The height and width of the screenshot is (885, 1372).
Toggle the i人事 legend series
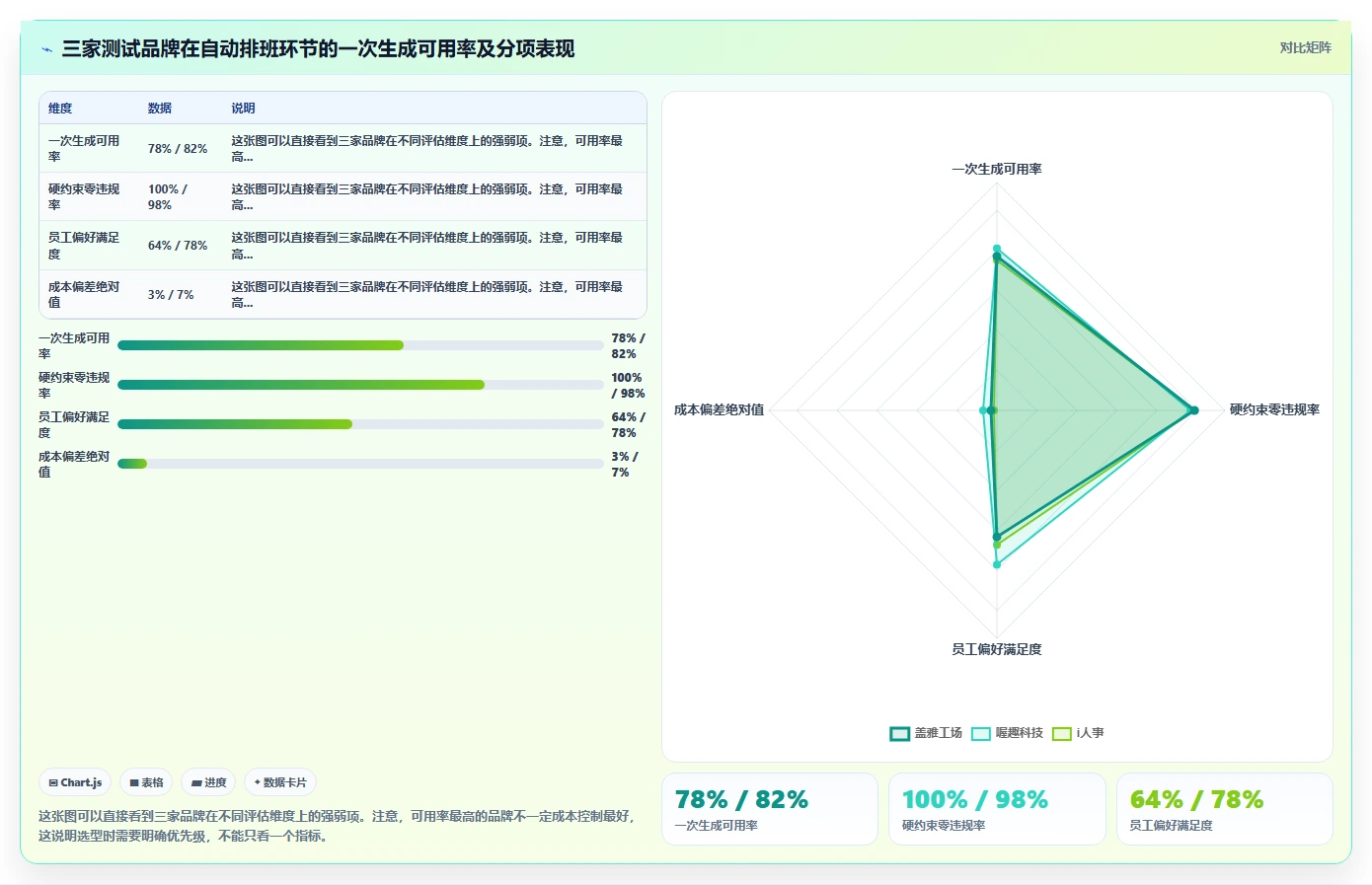(x=1078, y=733)
